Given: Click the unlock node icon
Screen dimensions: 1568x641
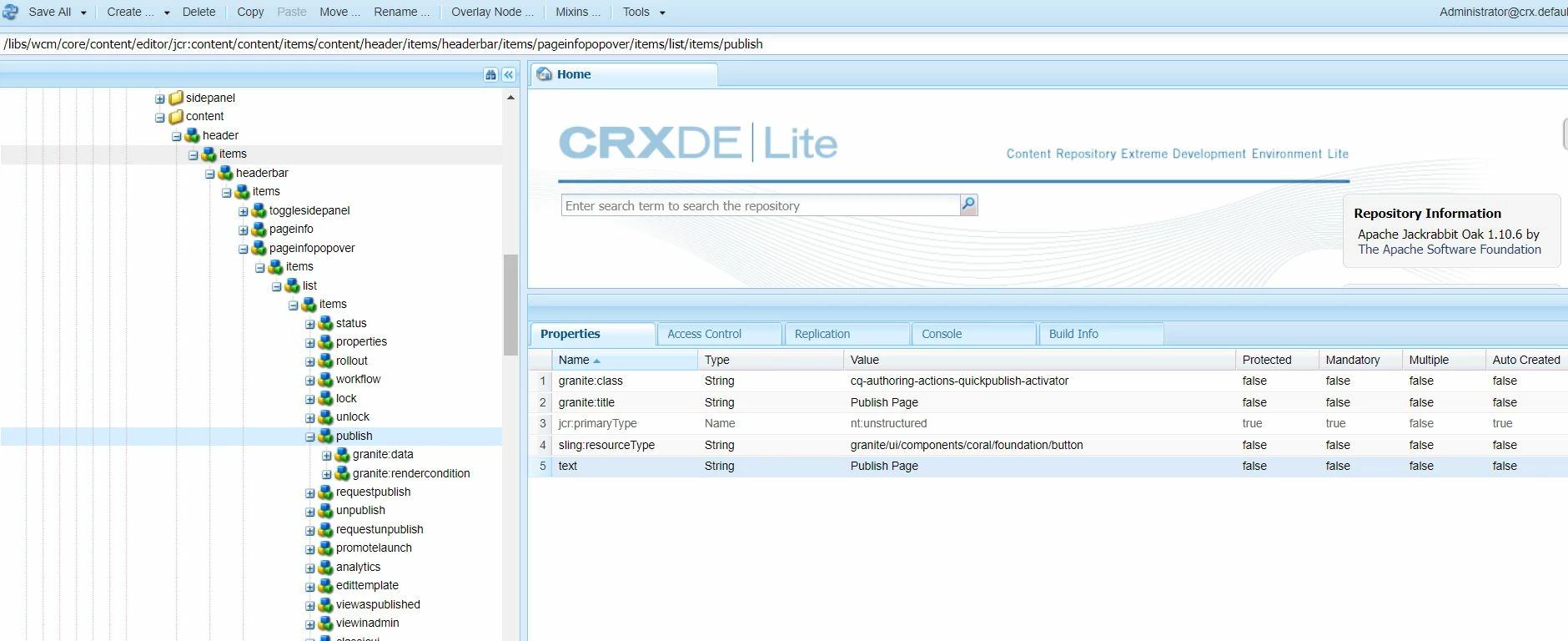Looking at the screenshot, I should click(x=326, y=416).
